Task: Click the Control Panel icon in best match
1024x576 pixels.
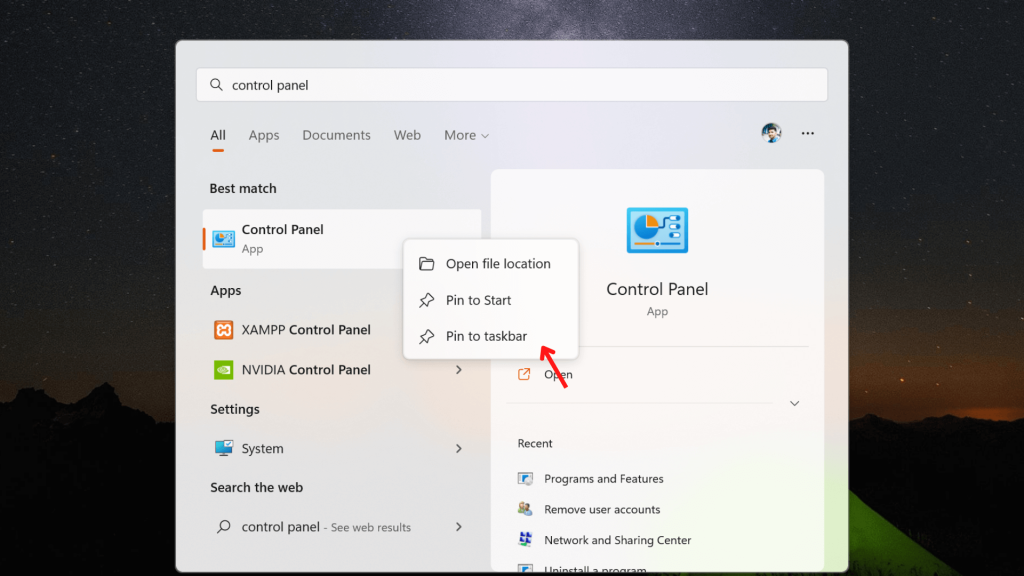Action: point(223,239)
